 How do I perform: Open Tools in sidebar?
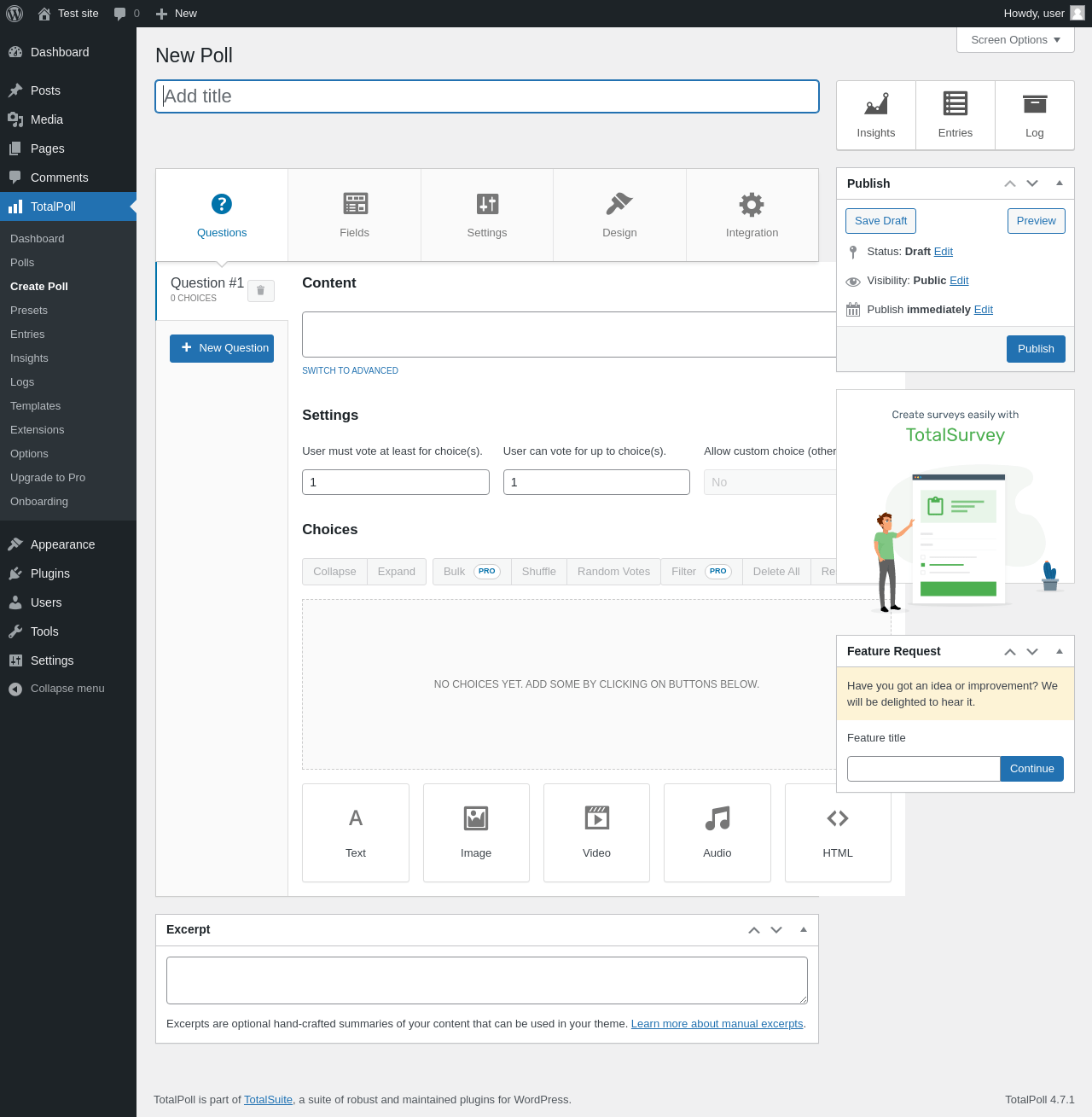(68, 631)
